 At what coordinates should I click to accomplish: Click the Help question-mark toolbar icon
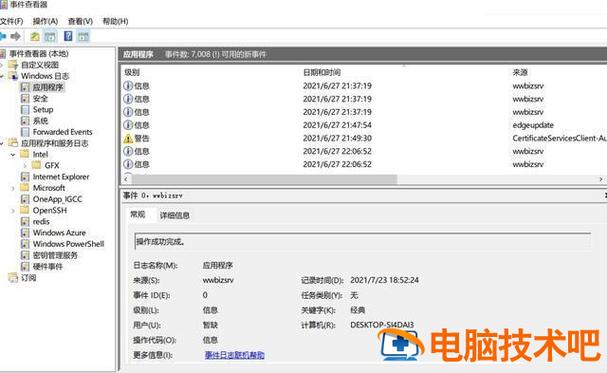point(68,36)
